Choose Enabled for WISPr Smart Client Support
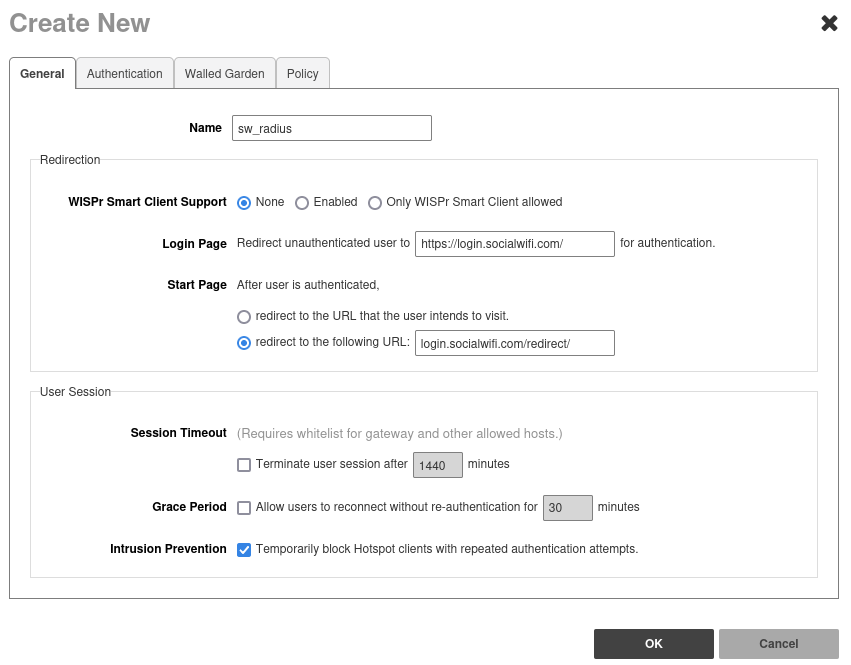851x665 pixels. [302, 203]
